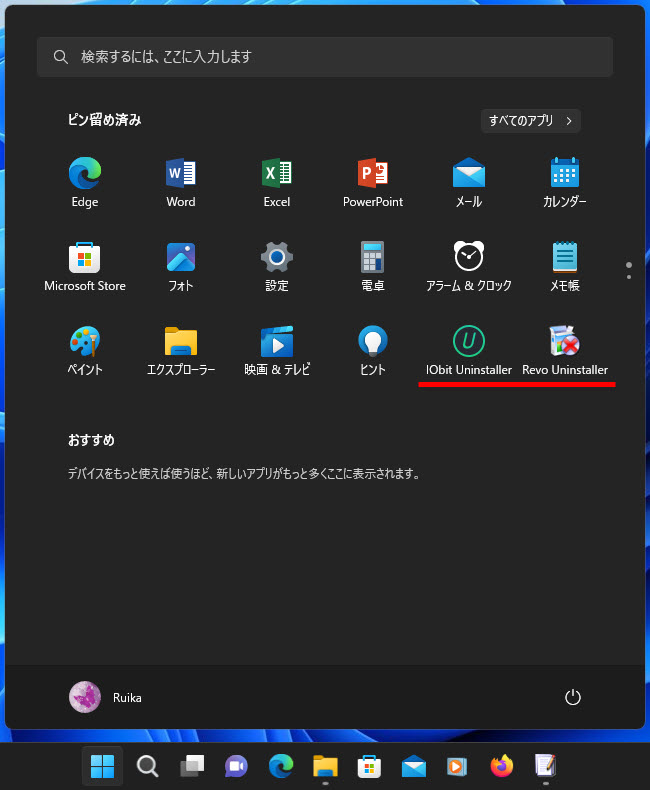Click the taskbar search magnifier icon

(147, 766)
